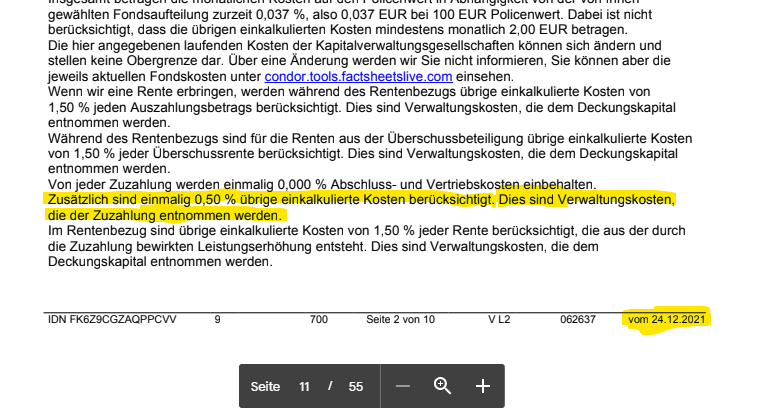Click line starting 'berücksichtigt, dass die übrigen'
This screenshot has width=759, height=415.
tap(338, 30)
